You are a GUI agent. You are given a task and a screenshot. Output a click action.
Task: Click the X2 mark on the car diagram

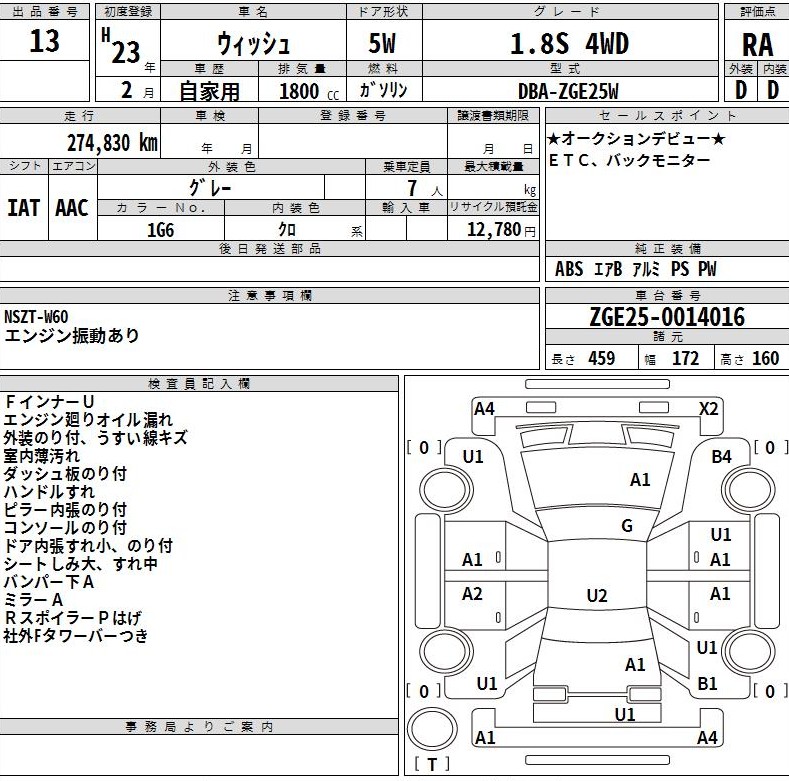coord(708,409)
